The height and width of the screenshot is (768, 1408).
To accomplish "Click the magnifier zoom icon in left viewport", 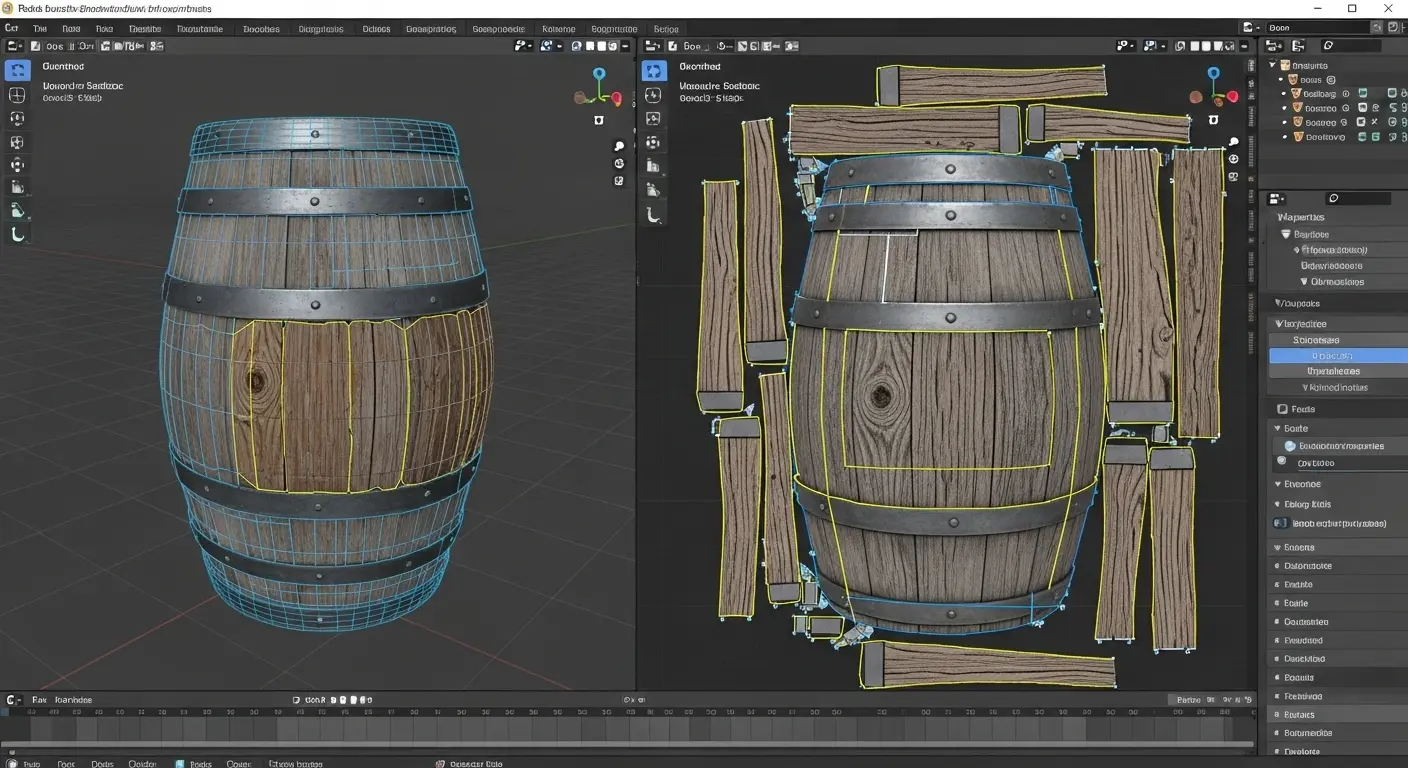I will point(619,146).
